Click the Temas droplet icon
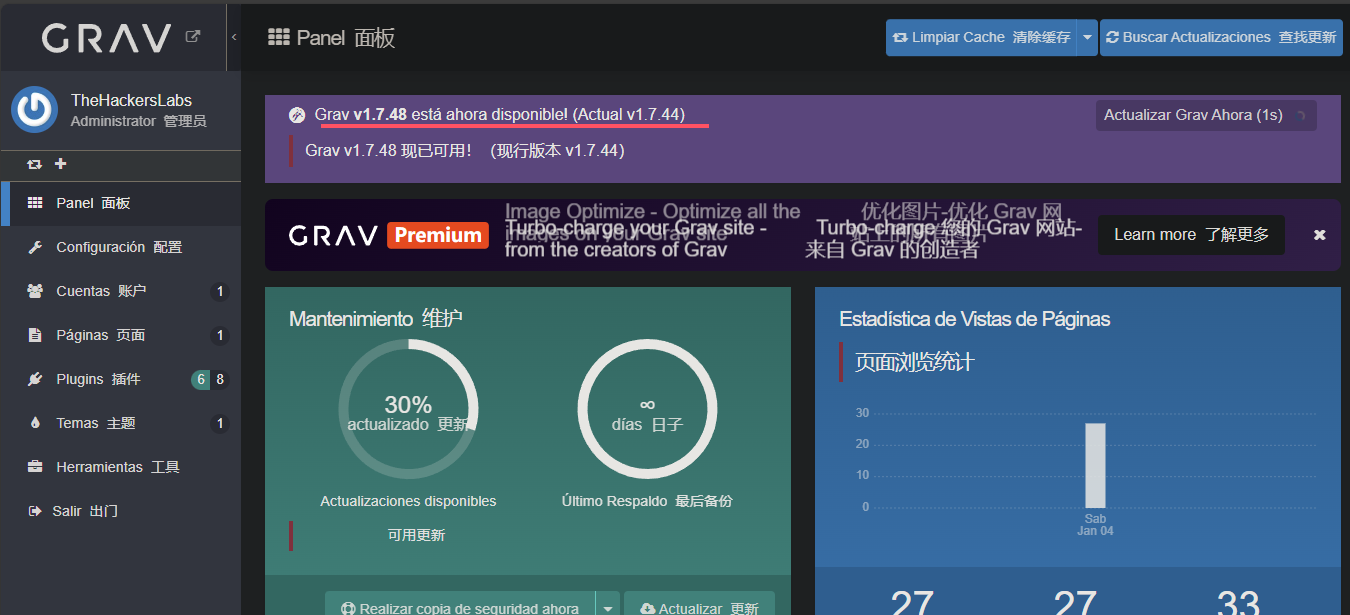This screenshot has height=615, width=1350. pos(35,423)
